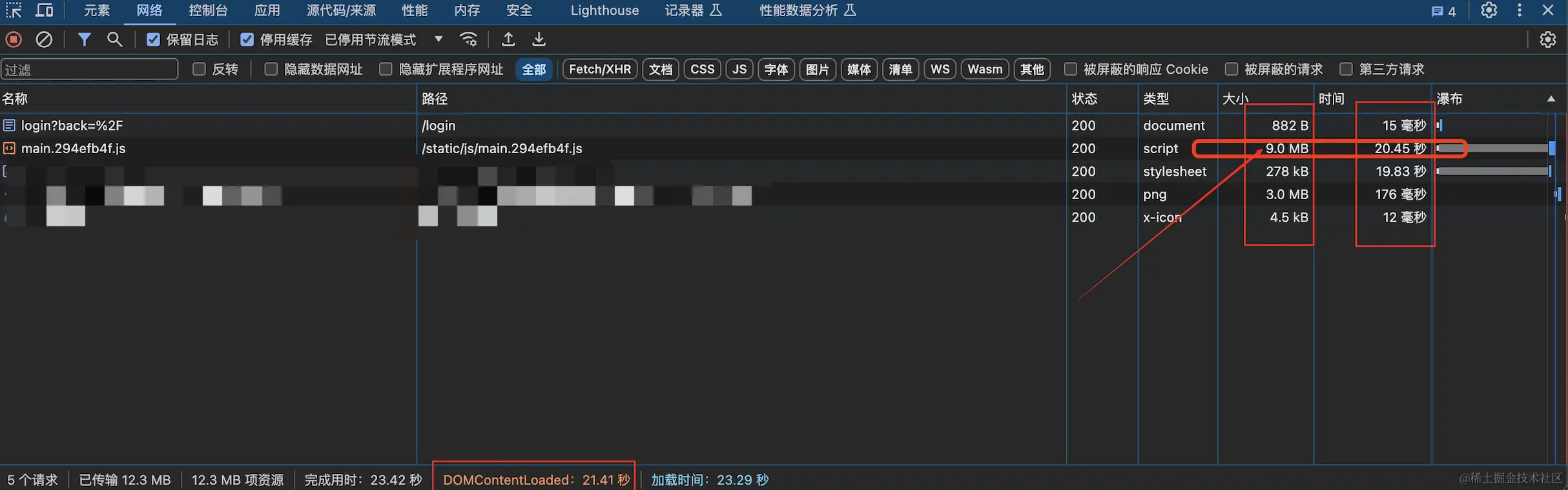Toggle the device toolbar icon
1568x490 pixels.
pyautogui.click(x=45, y=10)
